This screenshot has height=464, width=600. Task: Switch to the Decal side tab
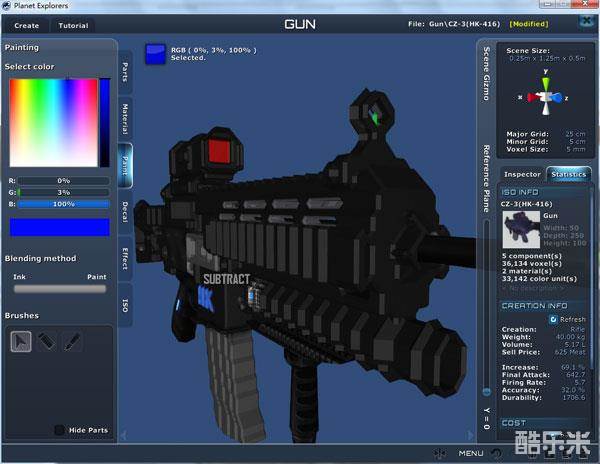coord(125,210)
